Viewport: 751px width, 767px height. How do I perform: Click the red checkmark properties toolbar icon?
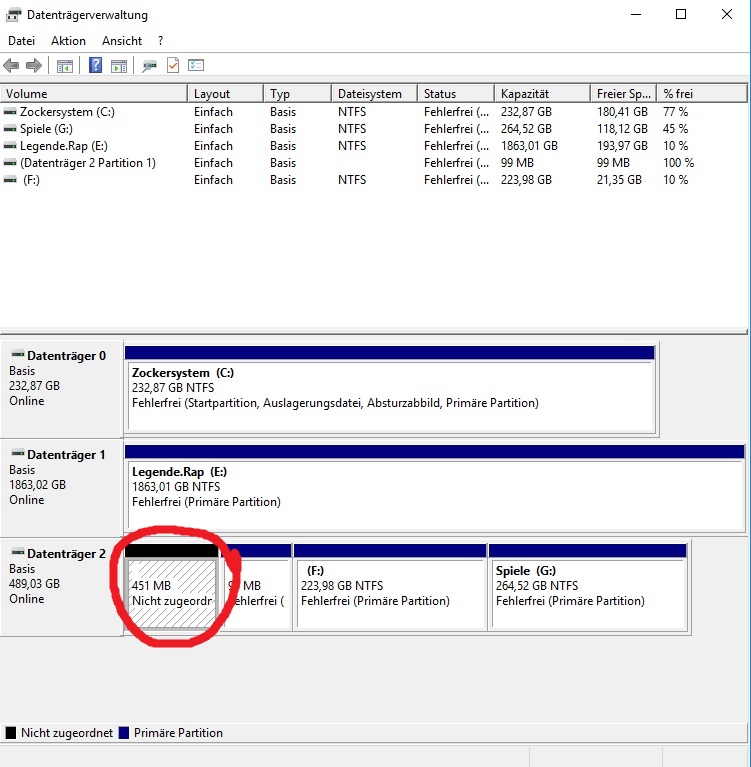(173, 65)
